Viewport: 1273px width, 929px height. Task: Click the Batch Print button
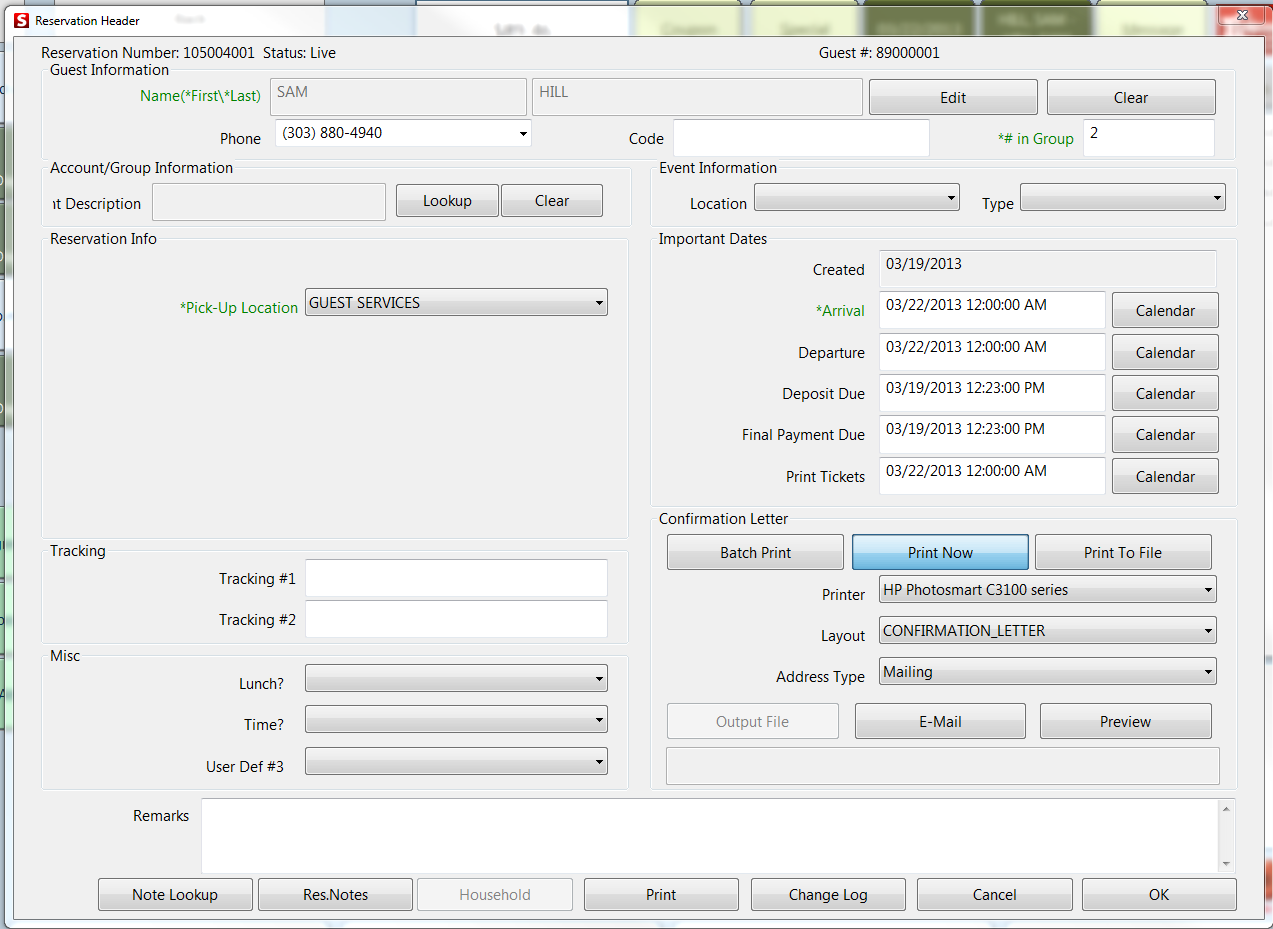(x=755, y=553)
